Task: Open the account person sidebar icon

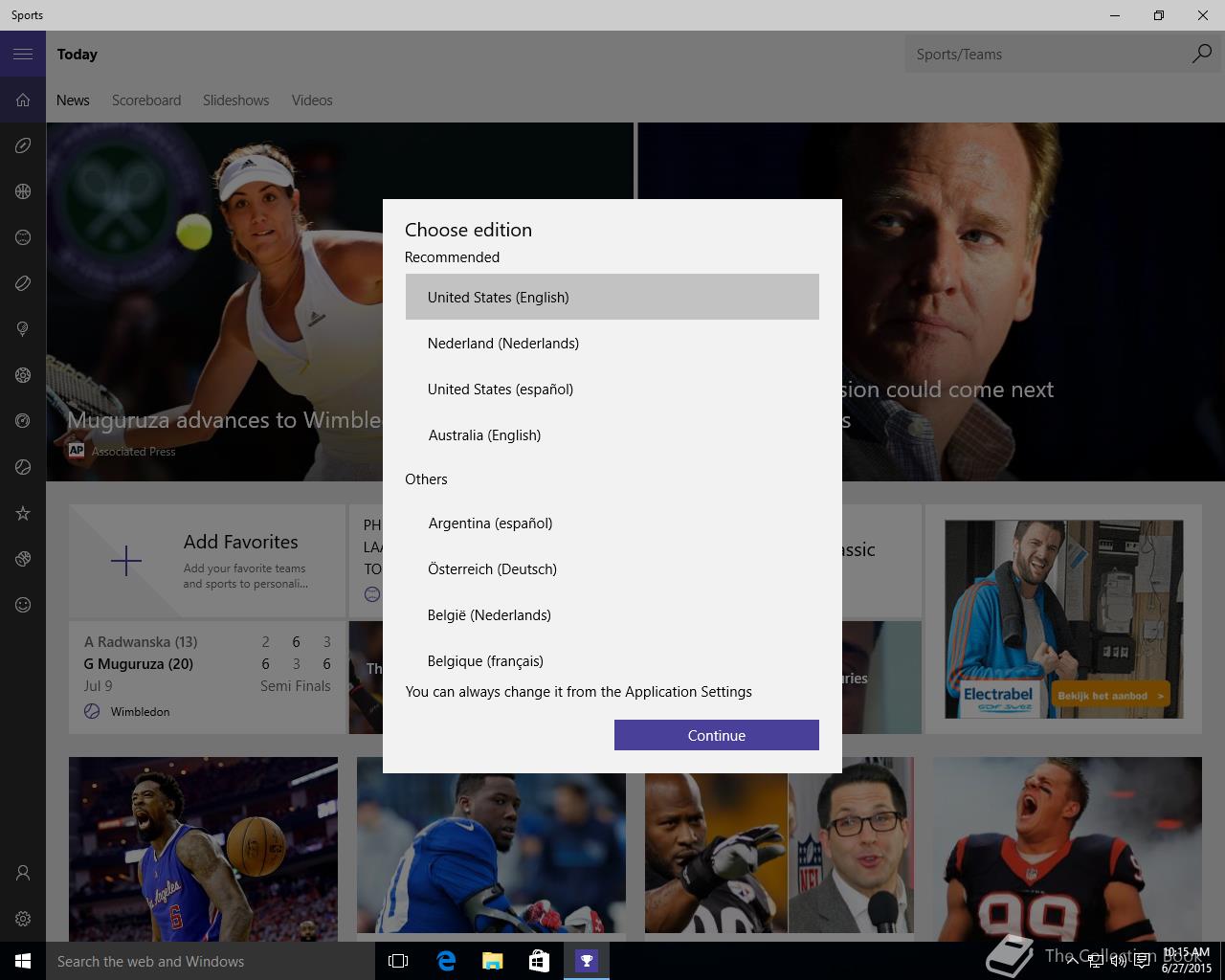Action: (x=23, y=873)
